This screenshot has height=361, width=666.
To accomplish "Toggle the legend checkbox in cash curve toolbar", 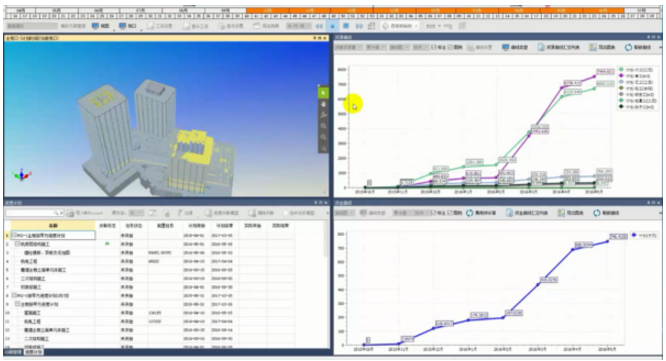I will pyautogui.click(x=450, y=213).
